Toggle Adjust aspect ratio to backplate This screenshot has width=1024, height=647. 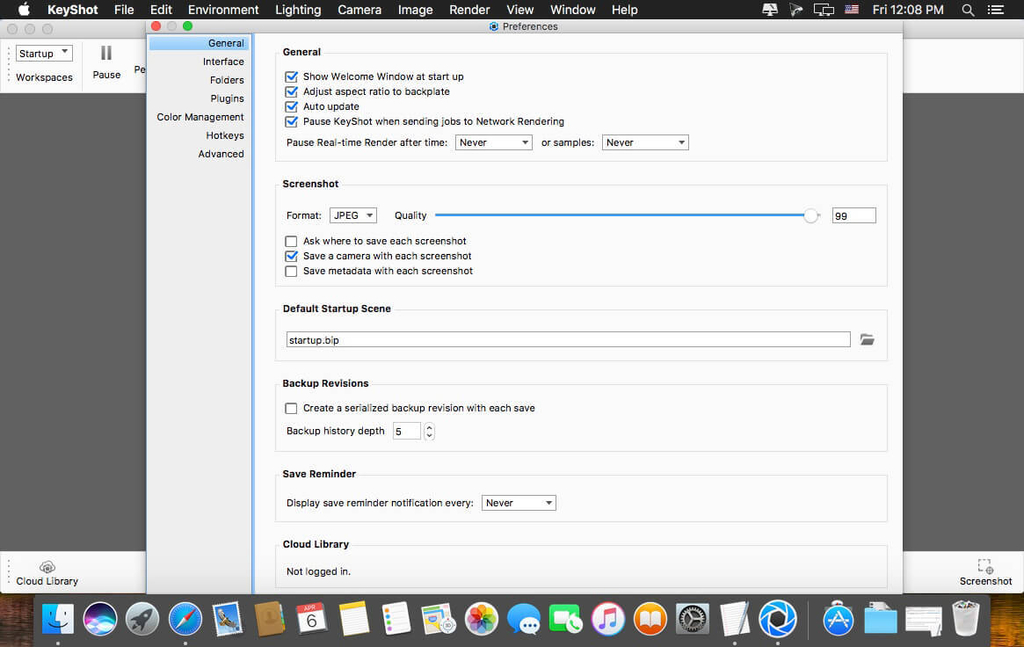[x=291, y=91]
